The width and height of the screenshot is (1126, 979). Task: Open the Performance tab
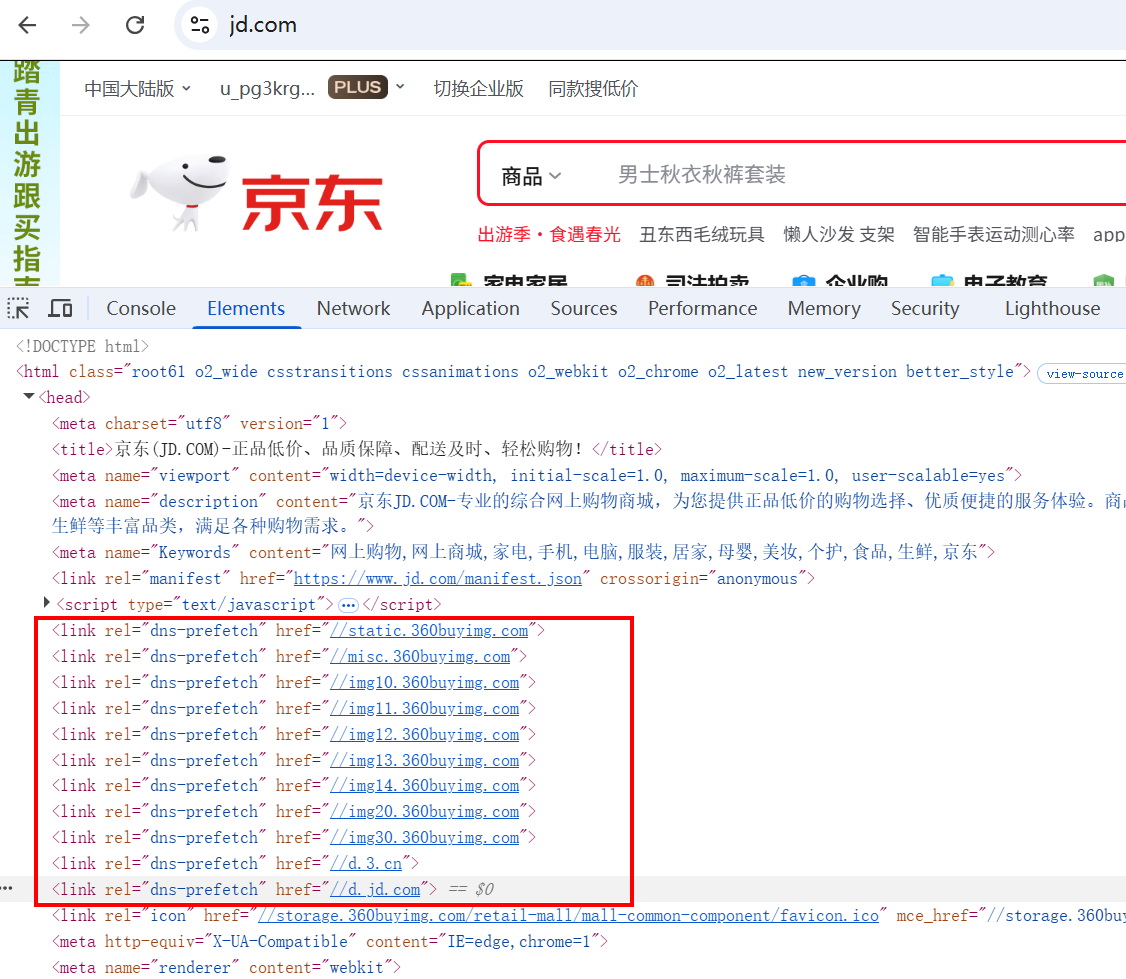click(702, 309)
